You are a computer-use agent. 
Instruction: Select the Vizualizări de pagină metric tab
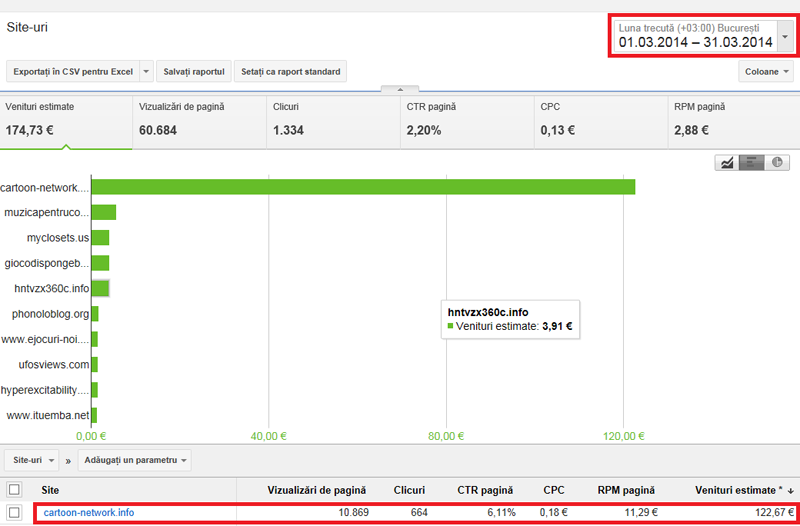coord(198,120)
